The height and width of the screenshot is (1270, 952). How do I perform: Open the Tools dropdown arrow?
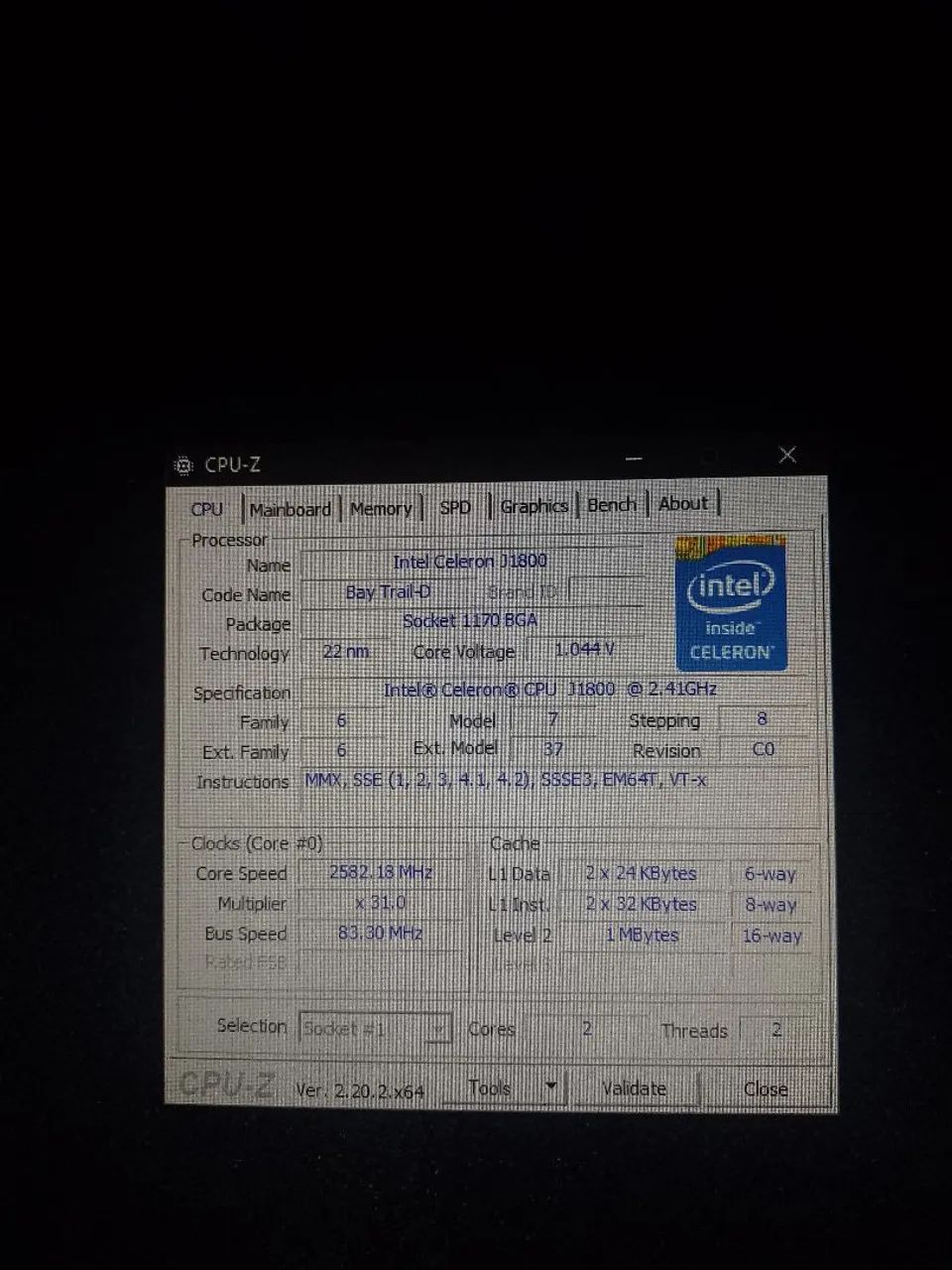click(x=552, y=1087)
